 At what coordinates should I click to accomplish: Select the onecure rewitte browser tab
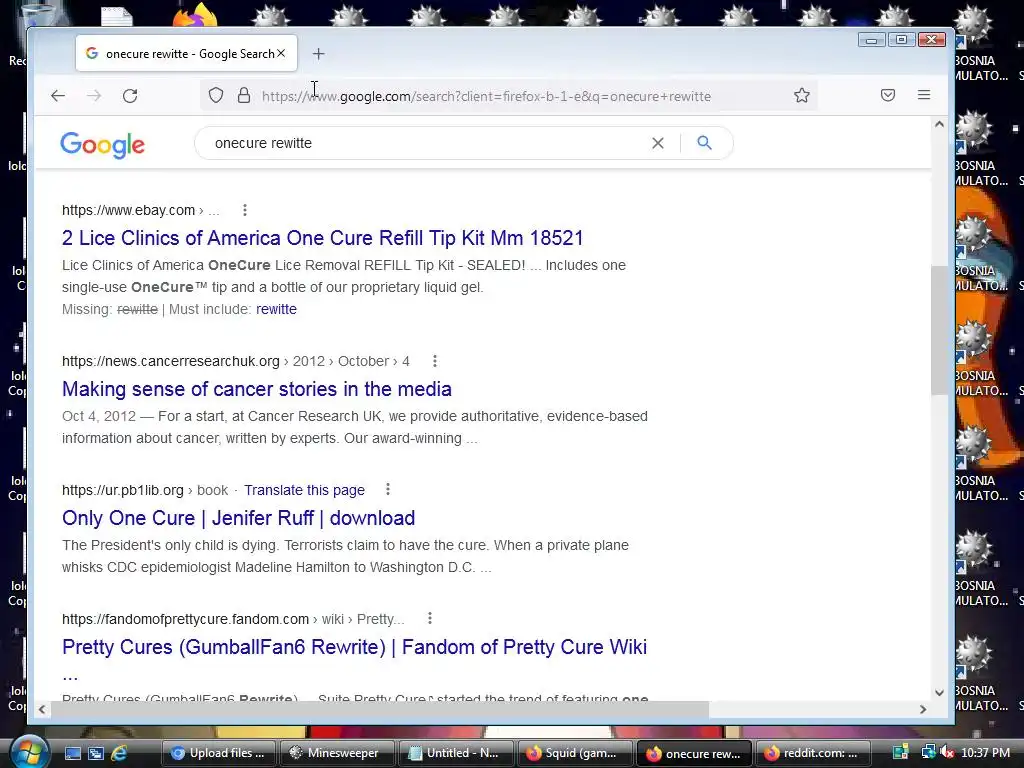coord(187,54)
